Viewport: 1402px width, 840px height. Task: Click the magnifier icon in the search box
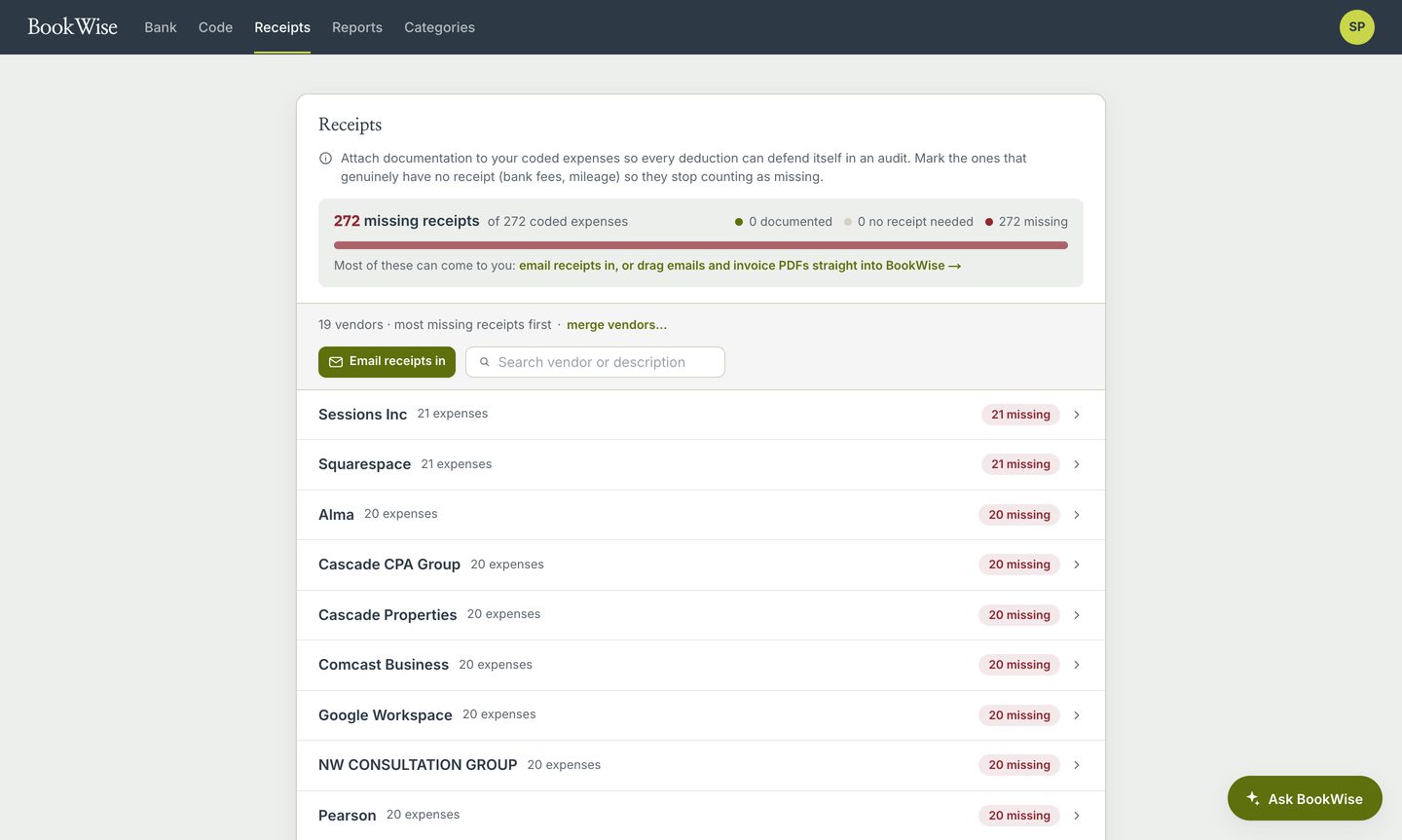point(485,362)
